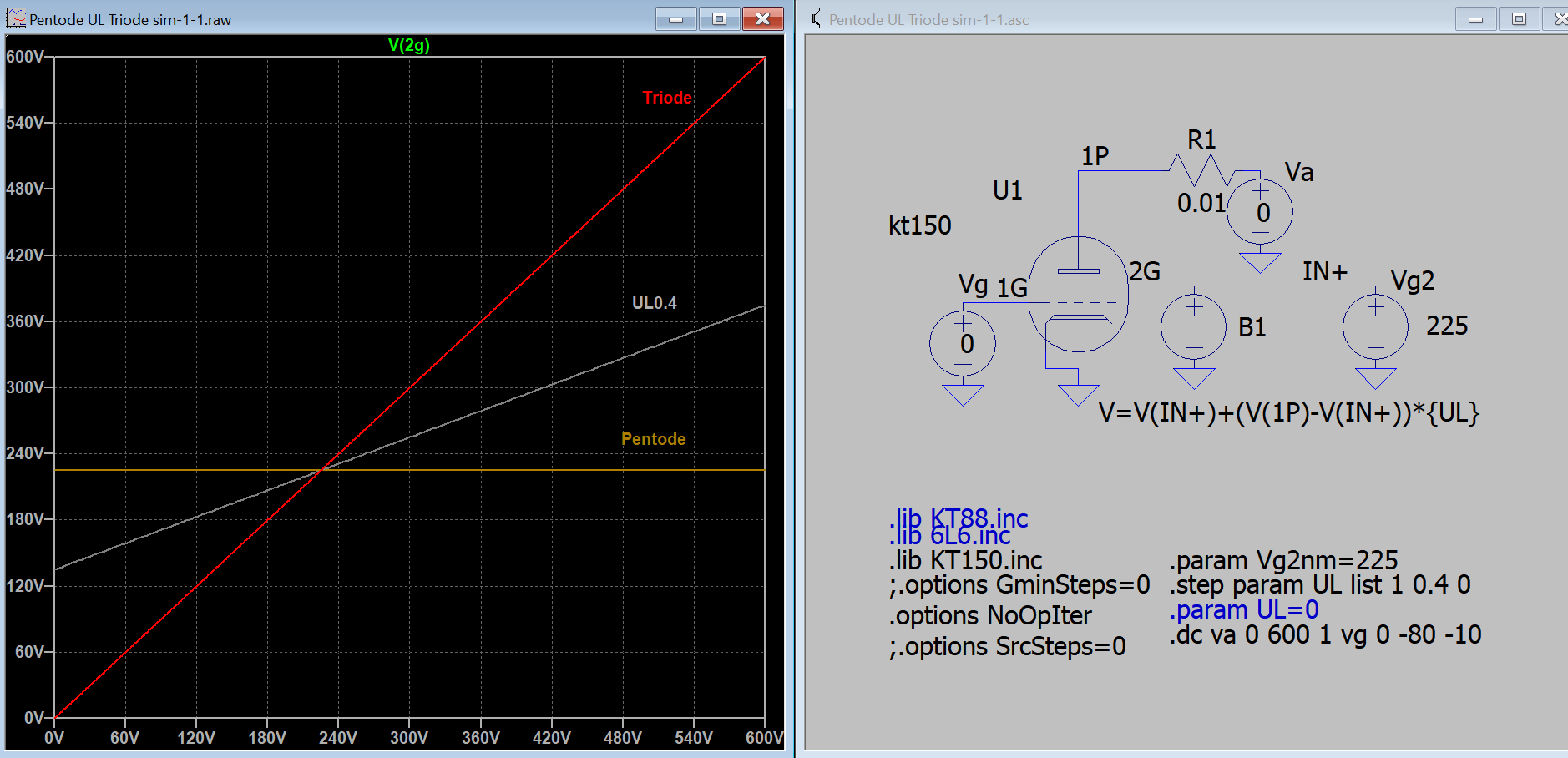The image size is (1568, 758).
Task: Select resistor R1 symbol
Action: [1202, 170]
